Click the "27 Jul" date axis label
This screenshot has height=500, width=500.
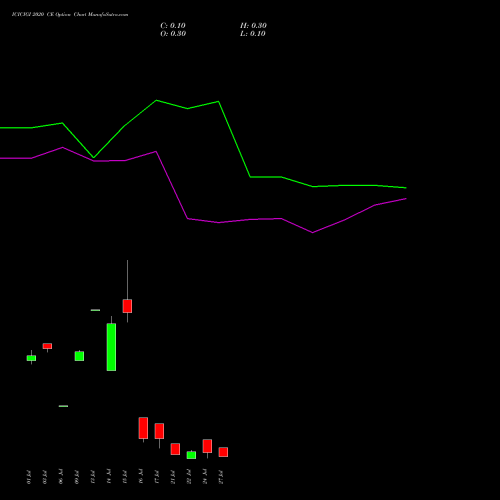(x=221, y=477)
